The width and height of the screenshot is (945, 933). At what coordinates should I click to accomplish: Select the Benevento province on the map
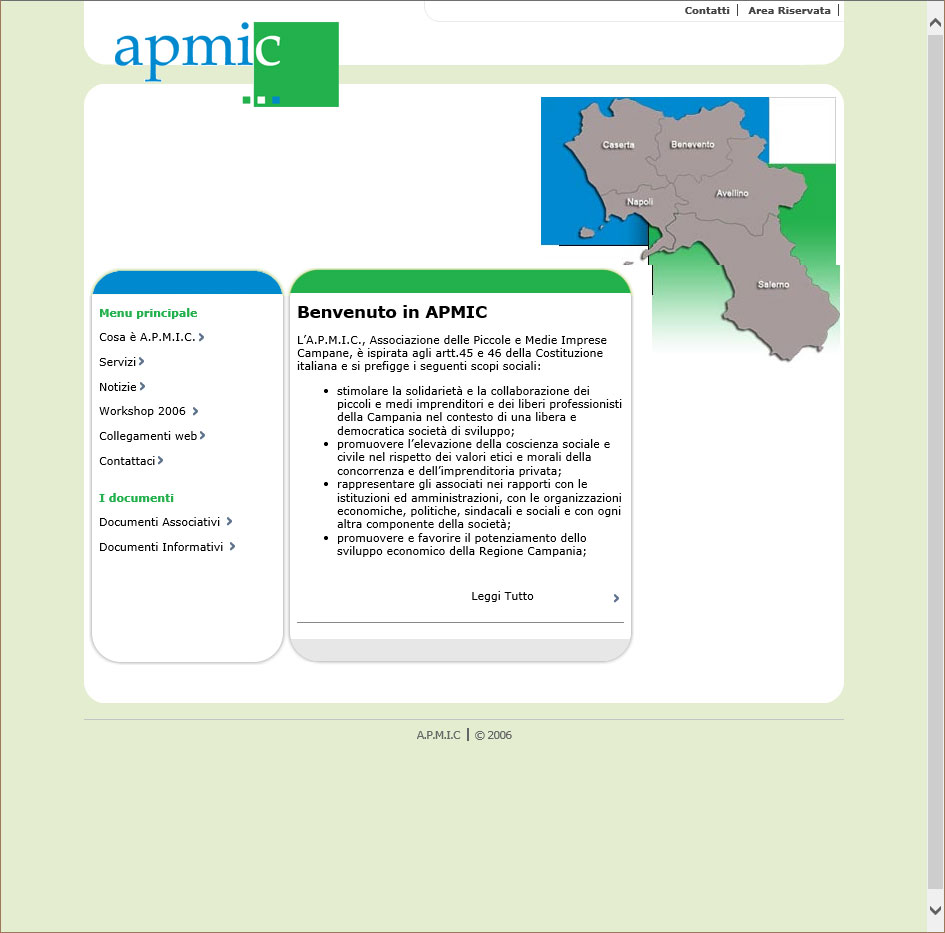pyautogui.click(x=692, y=144)
